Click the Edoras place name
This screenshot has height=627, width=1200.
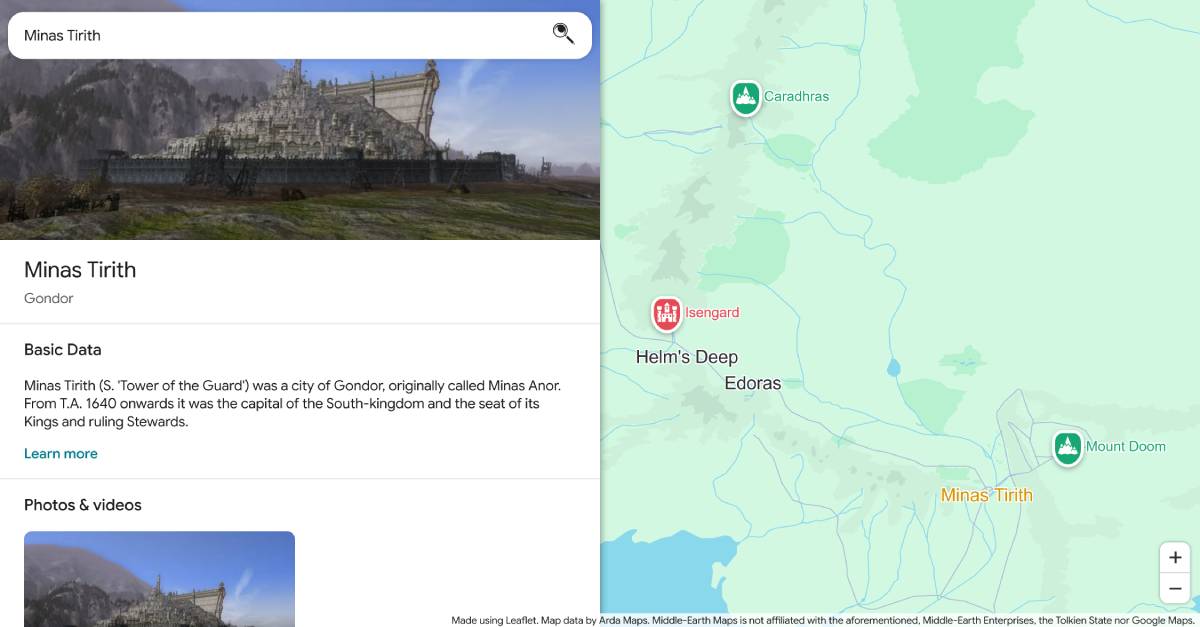click(753, 382)
